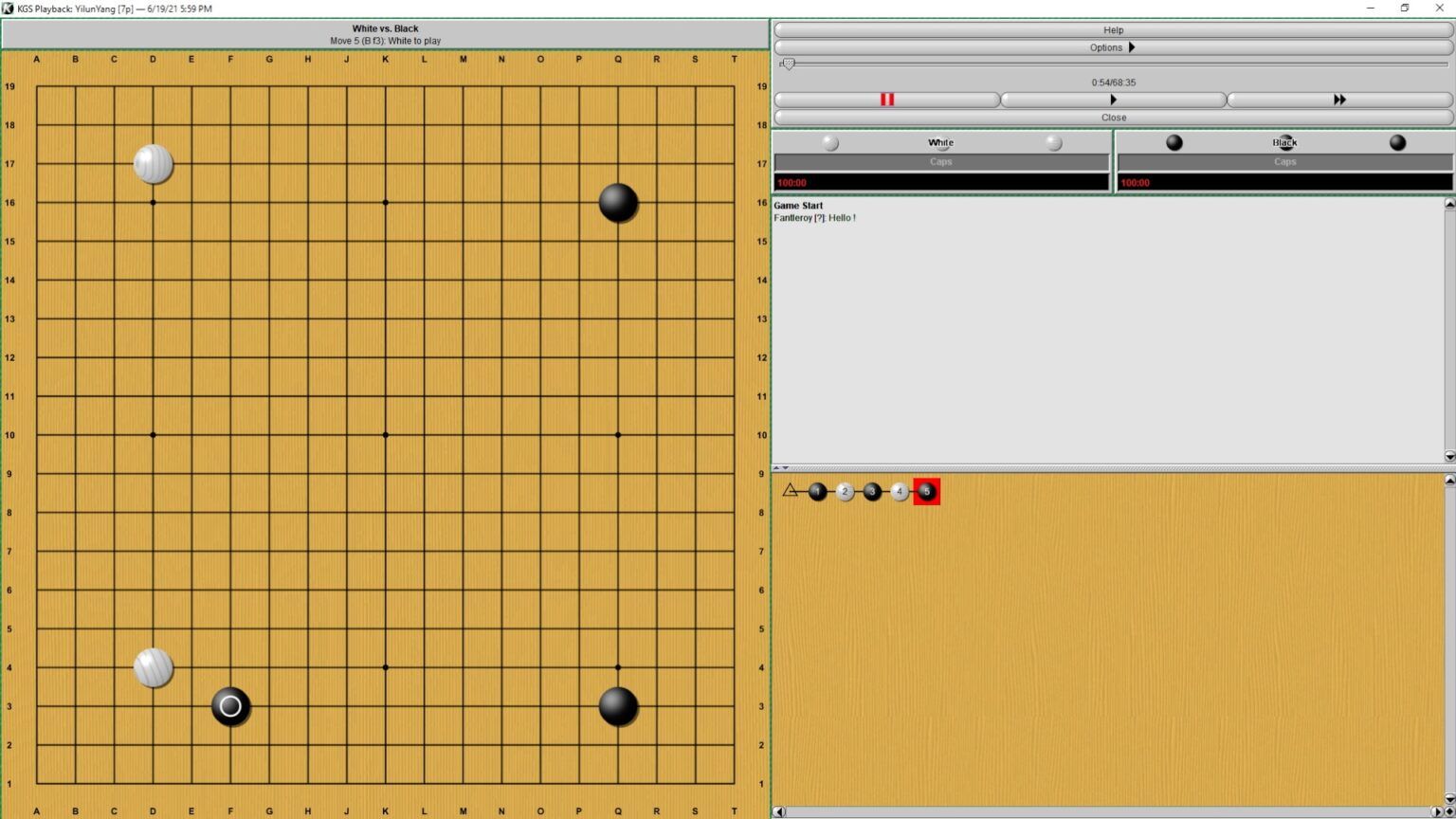Click move node 2 in the game tree

pos(844,491)
